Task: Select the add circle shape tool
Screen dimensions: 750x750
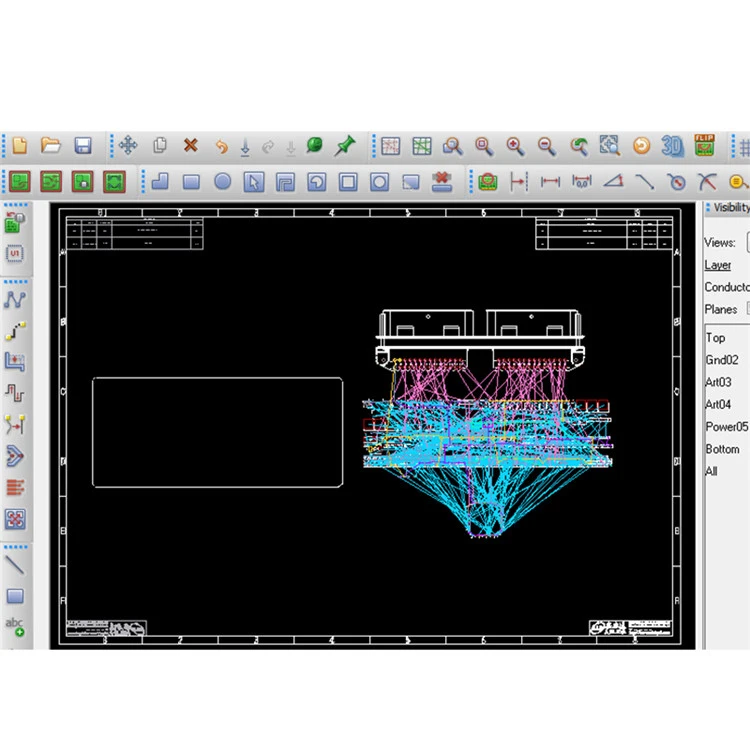Action: (222, 181)
